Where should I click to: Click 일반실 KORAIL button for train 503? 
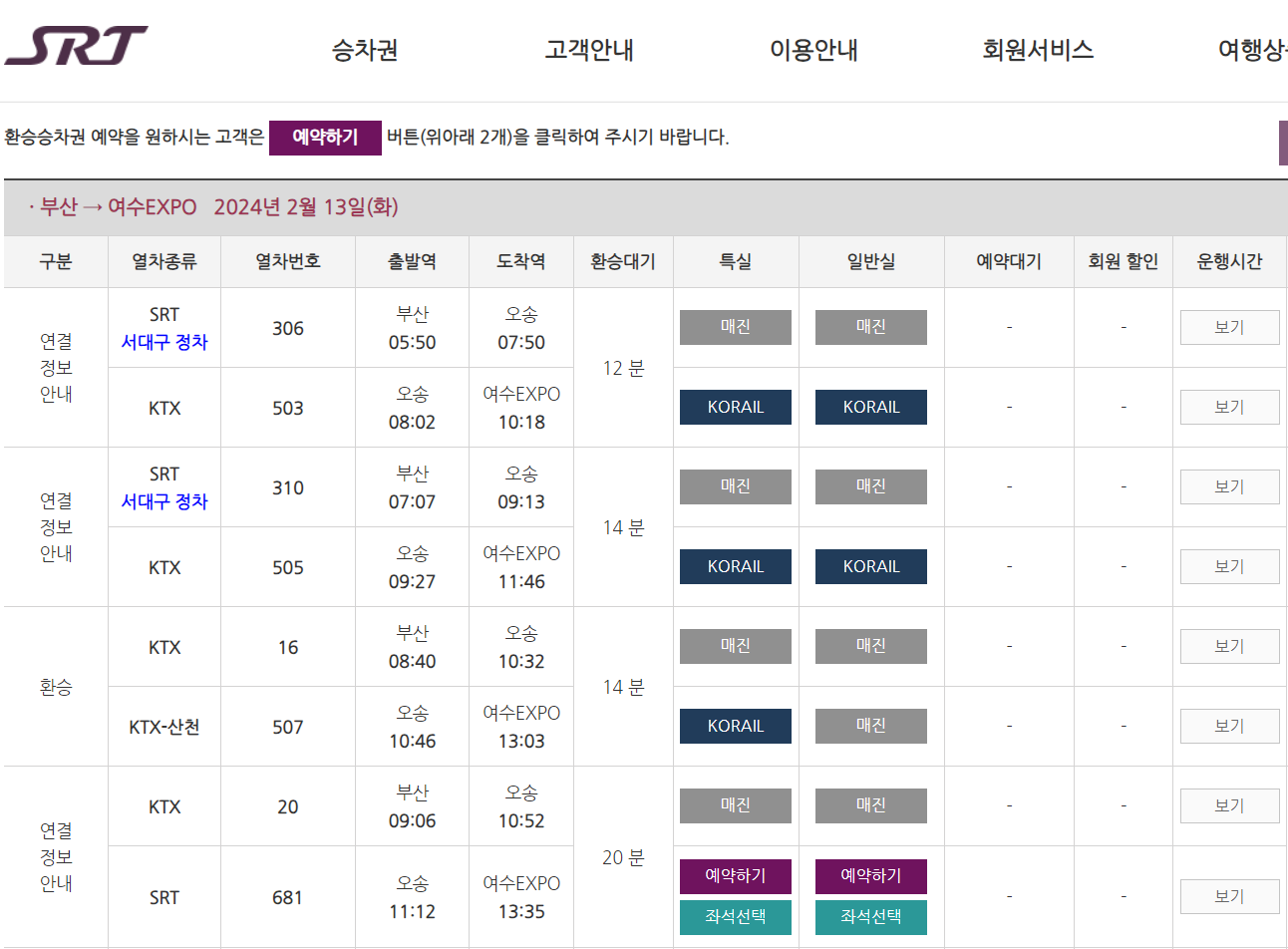coord(871,407)
